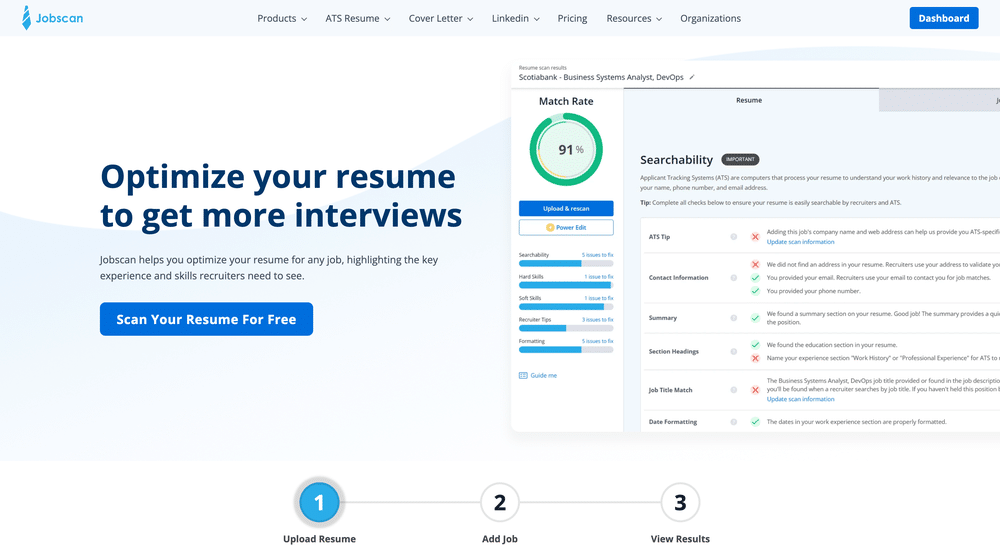Click the Formatting progress bar
The width and height of the screenshot is (1000, 546).
[x=566, y=350]
